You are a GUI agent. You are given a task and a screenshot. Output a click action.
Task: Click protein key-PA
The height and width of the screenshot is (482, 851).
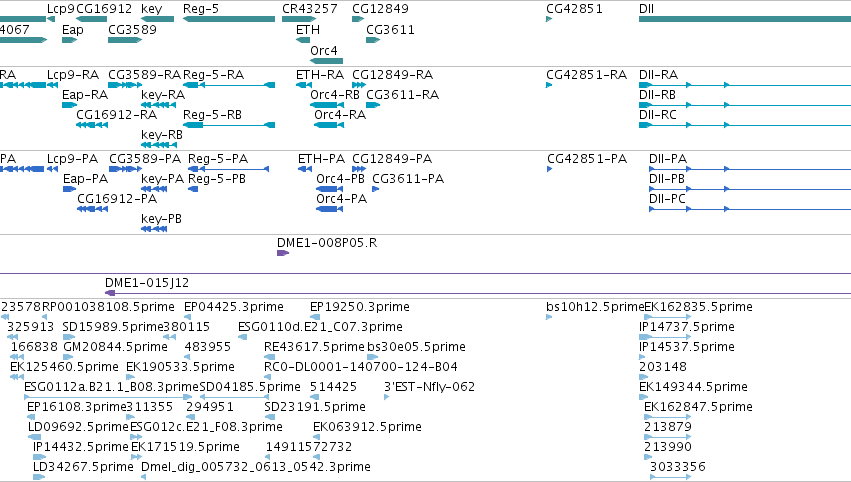163,179
